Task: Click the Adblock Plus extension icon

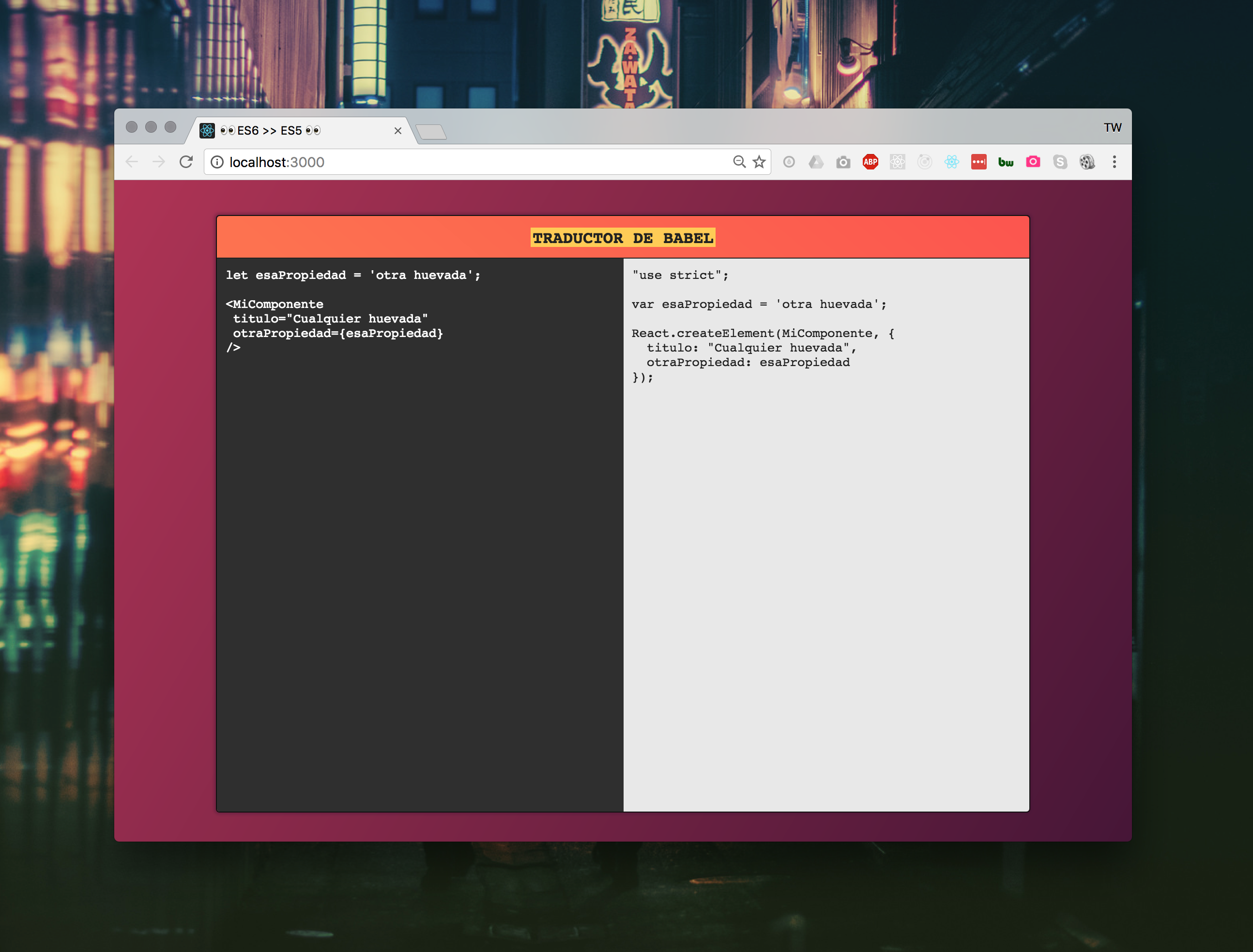Action: pos(870,162)
